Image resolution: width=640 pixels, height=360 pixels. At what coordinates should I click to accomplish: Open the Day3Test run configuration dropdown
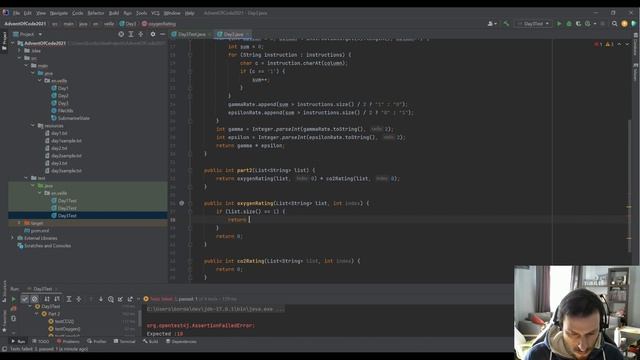click(533, 24)
